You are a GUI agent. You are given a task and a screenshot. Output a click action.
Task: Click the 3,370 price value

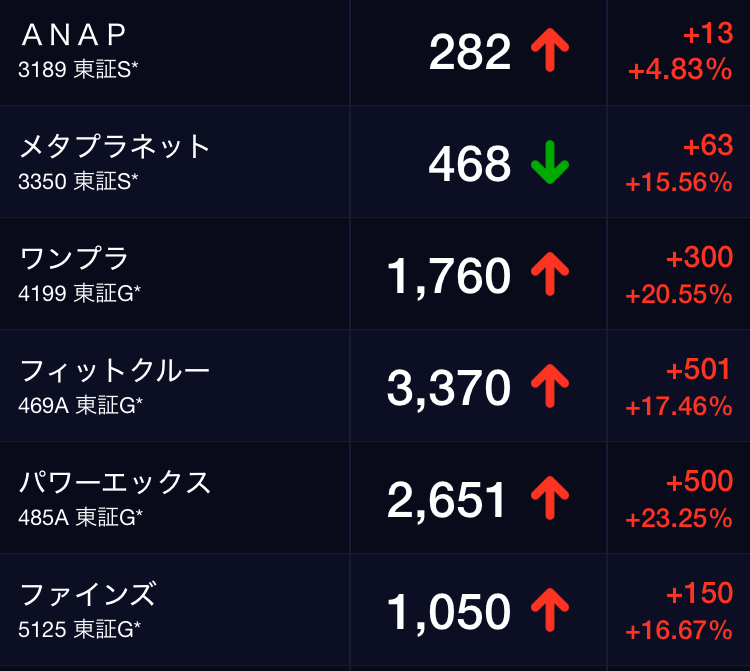pyautogui.click(x=449, y=388)
